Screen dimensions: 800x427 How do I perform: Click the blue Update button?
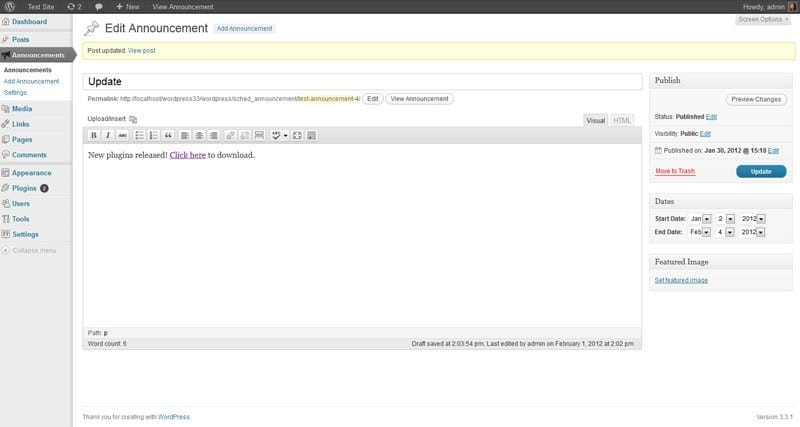click(x=761, y=171)
